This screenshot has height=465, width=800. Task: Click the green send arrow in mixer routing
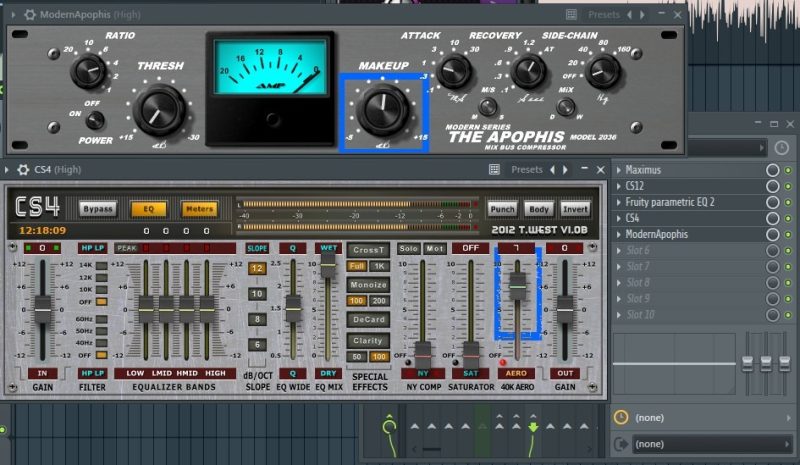(x=533, y=427)
